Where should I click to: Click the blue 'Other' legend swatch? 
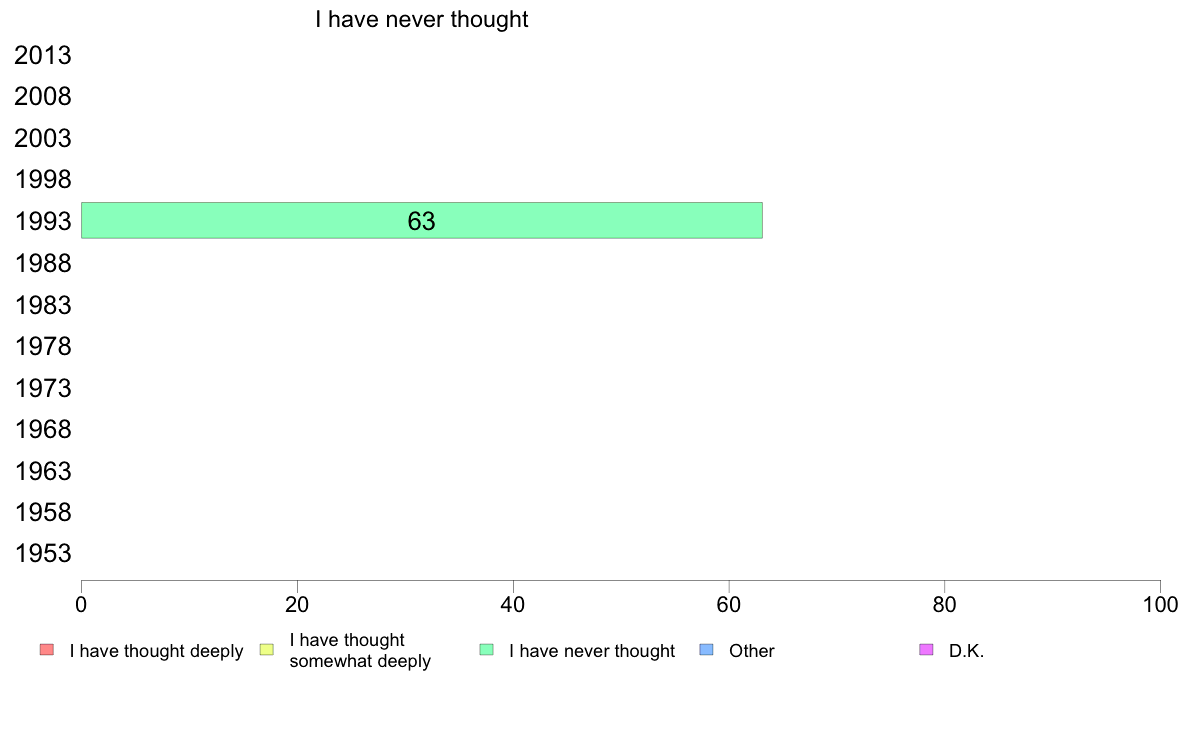(x=706, y=650)
